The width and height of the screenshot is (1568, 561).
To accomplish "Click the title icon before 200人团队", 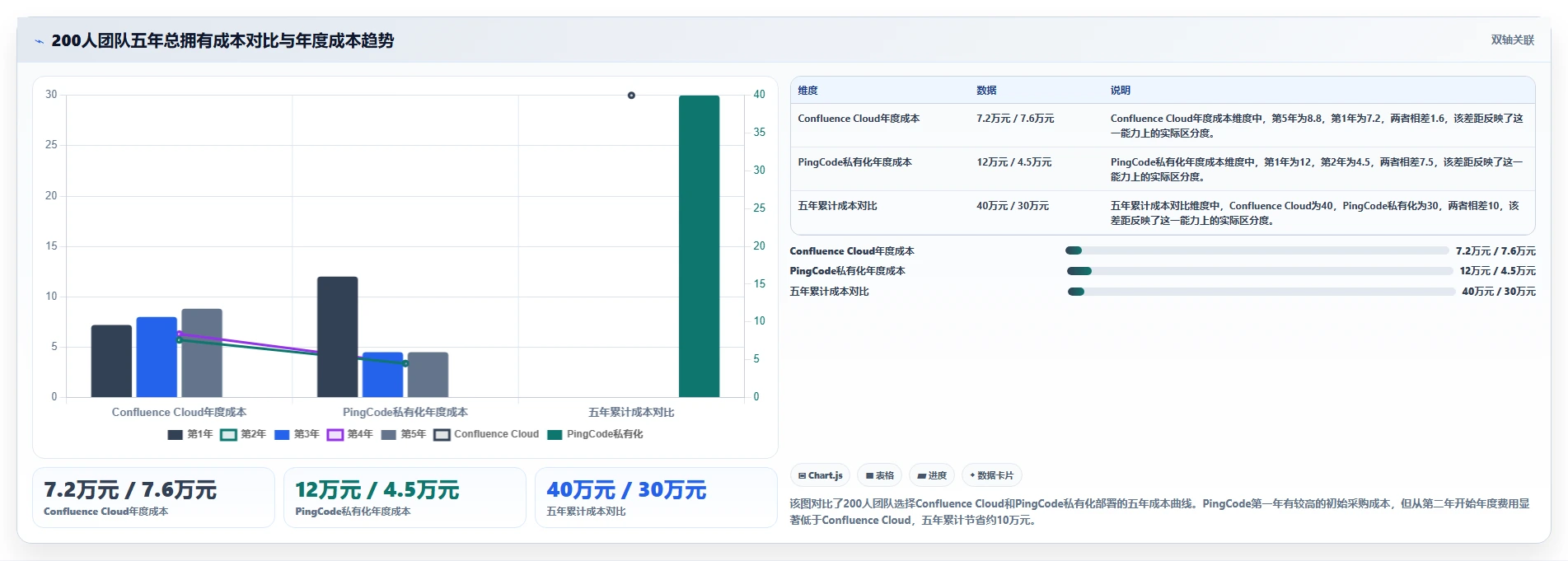I will [x=39, y=41].
